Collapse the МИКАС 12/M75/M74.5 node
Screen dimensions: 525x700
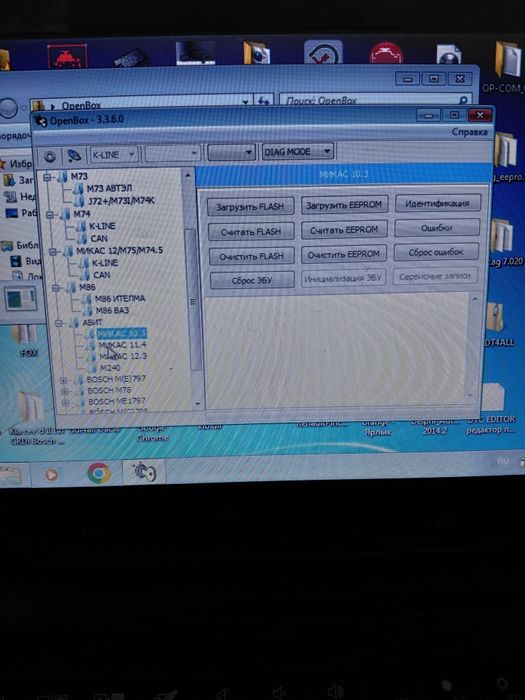(53, 252)
